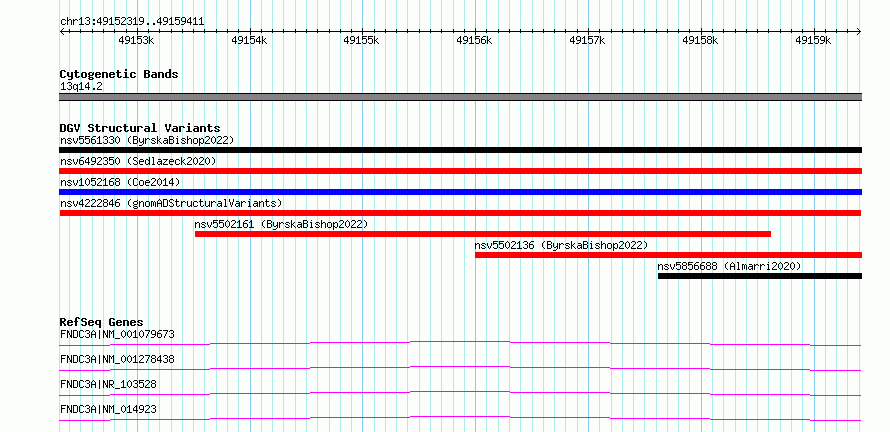890x432 pixels.
Task: Select the magenta FNDC3A|NM_014923 intron line
Action: [460, 418]
